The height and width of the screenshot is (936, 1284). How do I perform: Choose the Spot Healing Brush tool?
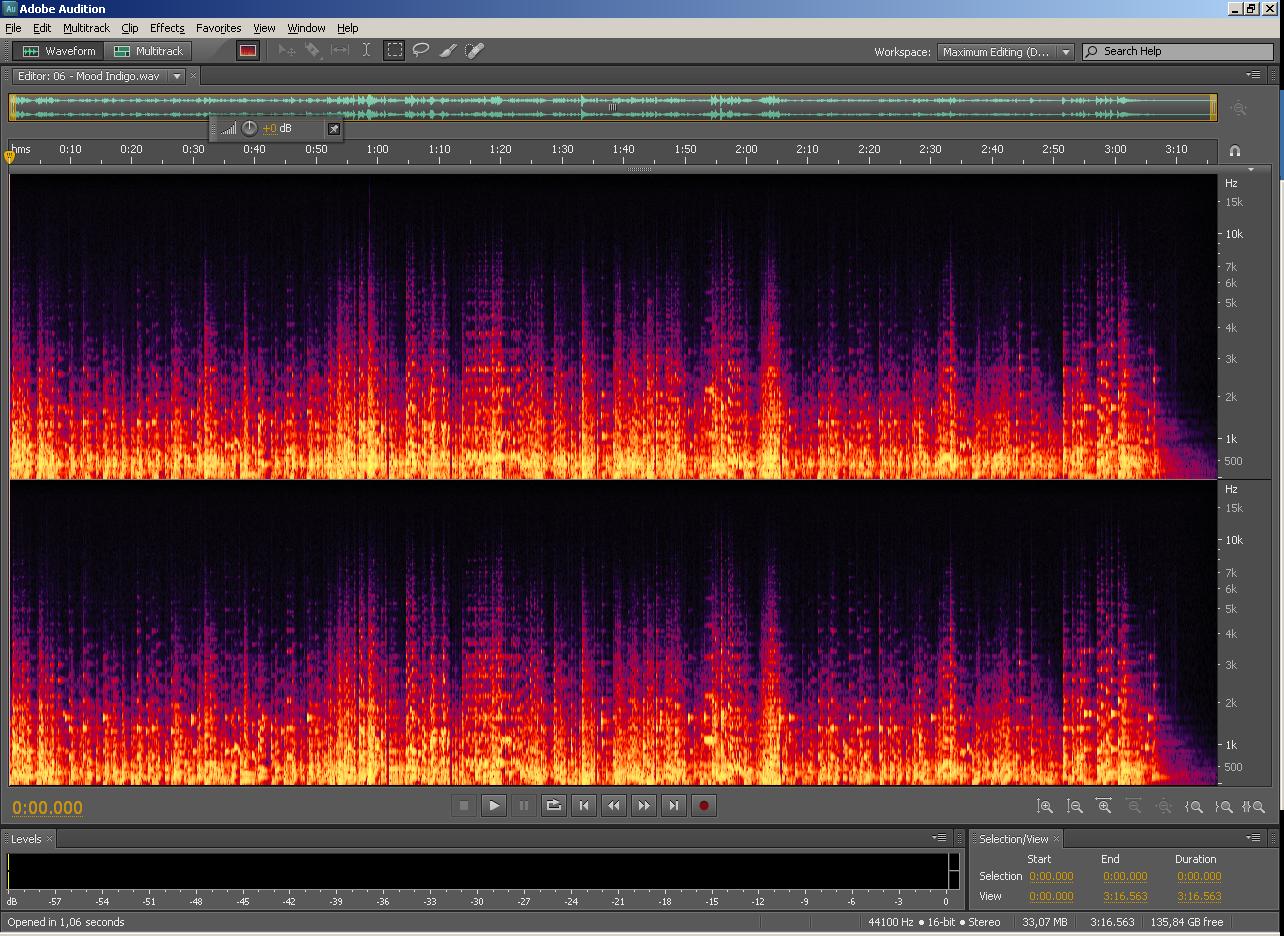tap(474, 50)
